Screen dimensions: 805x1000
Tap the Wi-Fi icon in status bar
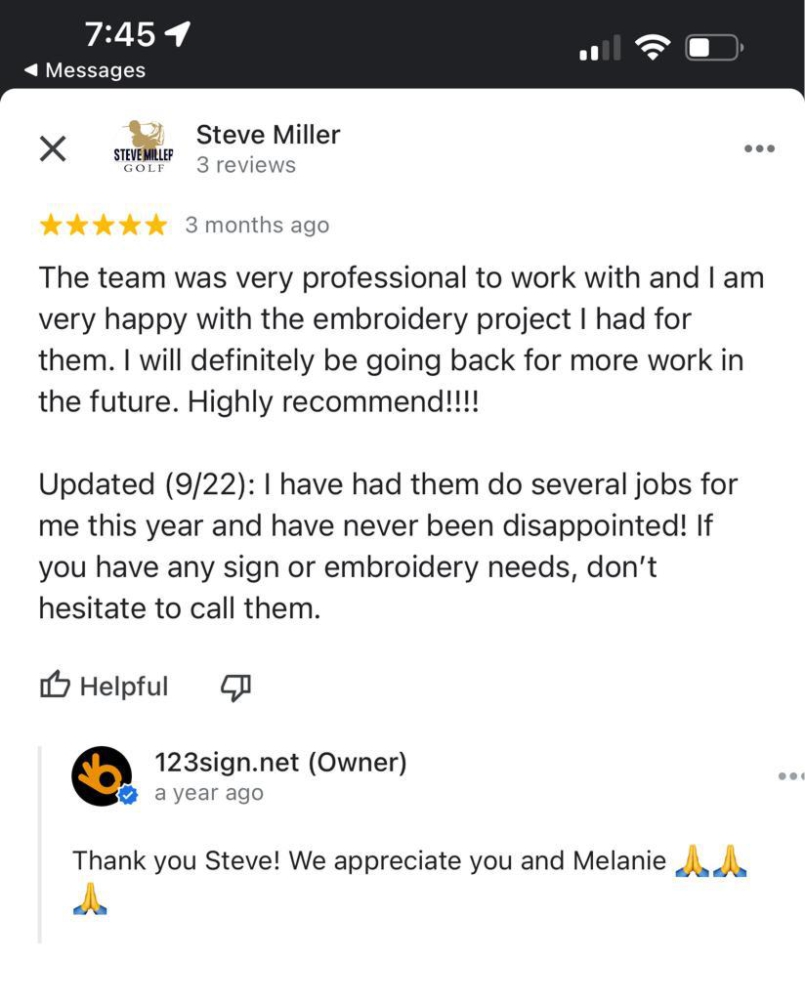[653, 47]
